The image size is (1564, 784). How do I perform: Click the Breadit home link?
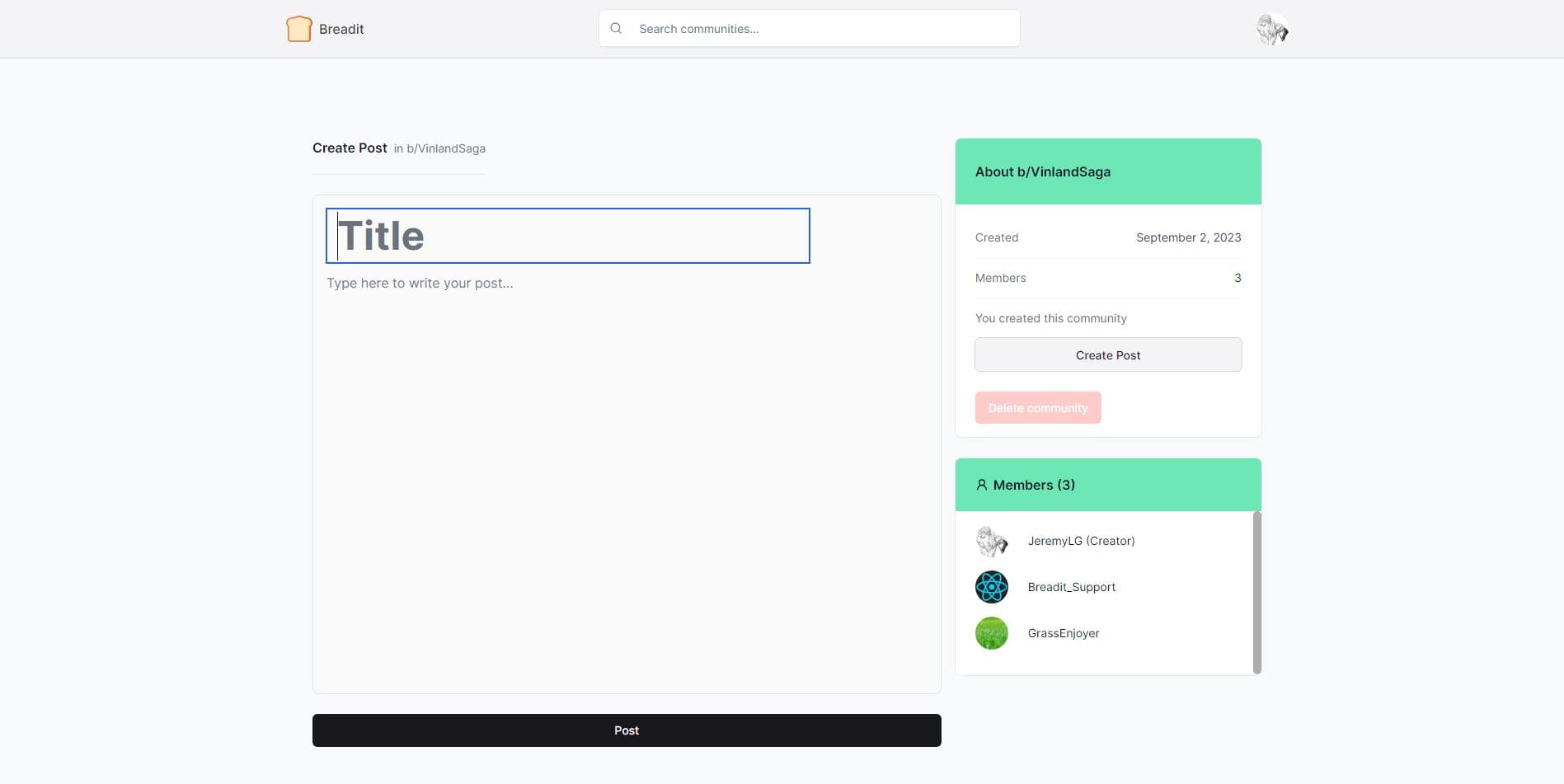(x=341, y=28)
